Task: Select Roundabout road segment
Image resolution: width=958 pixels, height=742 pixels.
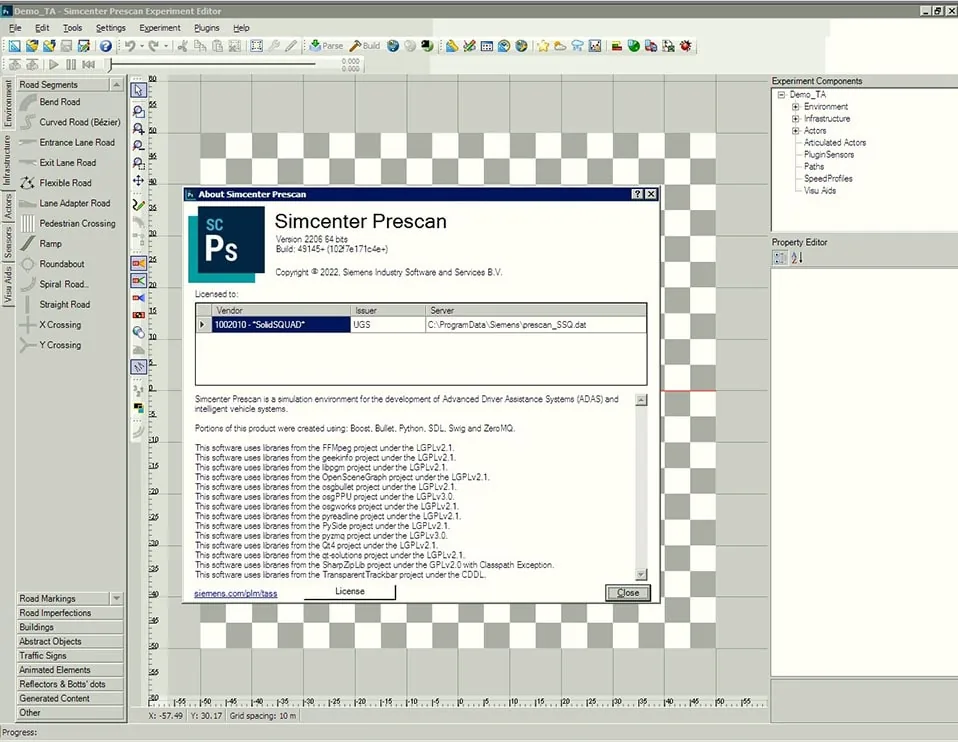Action: [62, 264]
